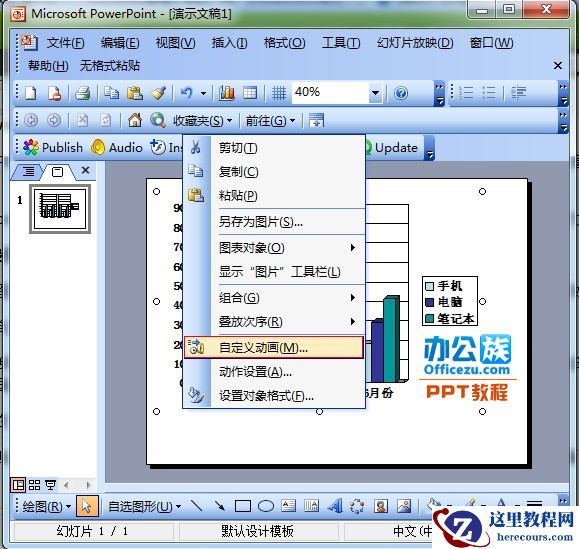Screen dimensions: 579x549
Task: Click the Publish button
Action: tap(53, 148)
